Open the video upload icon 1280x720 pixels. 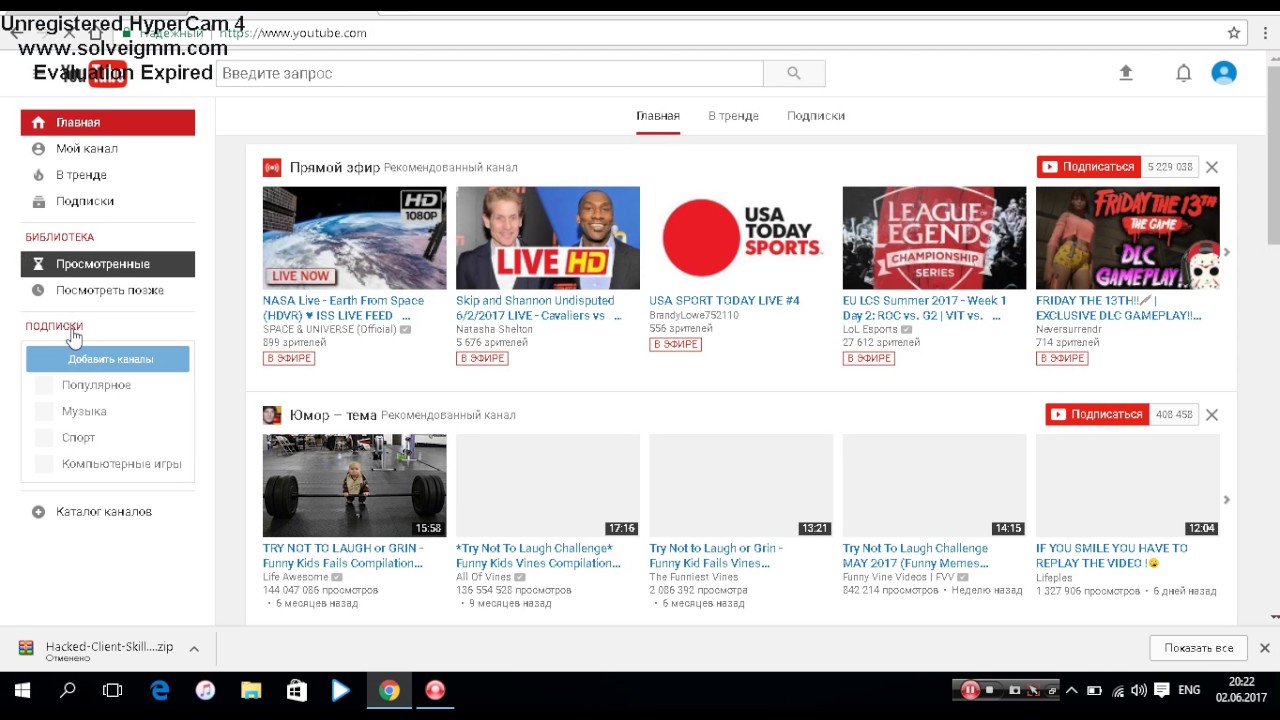[1126, 73]
